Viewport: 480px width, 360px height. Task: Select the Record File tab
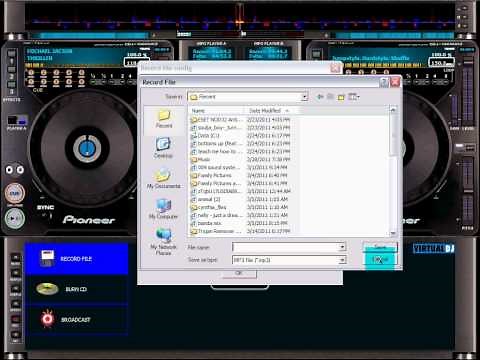(x=77, y=259)
